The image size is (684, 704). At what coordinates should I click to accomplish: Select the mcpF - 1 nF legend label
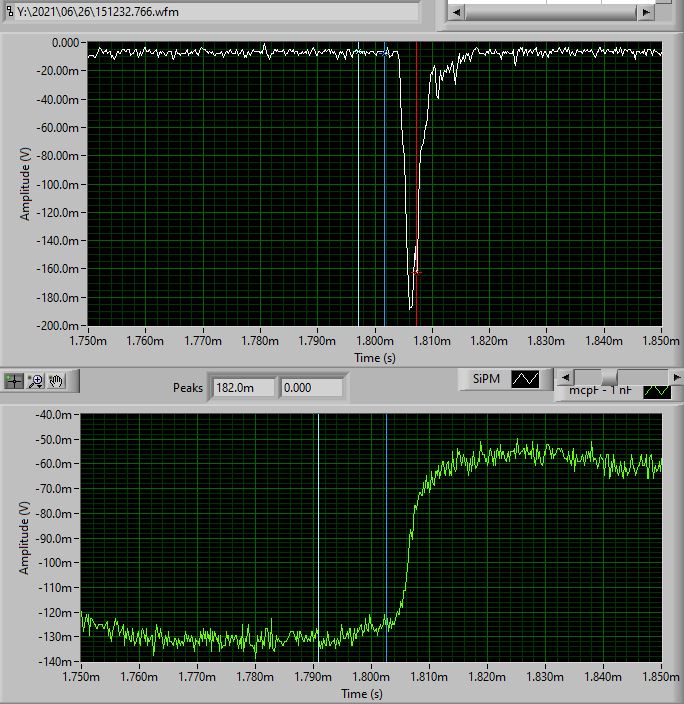point(600,391)
